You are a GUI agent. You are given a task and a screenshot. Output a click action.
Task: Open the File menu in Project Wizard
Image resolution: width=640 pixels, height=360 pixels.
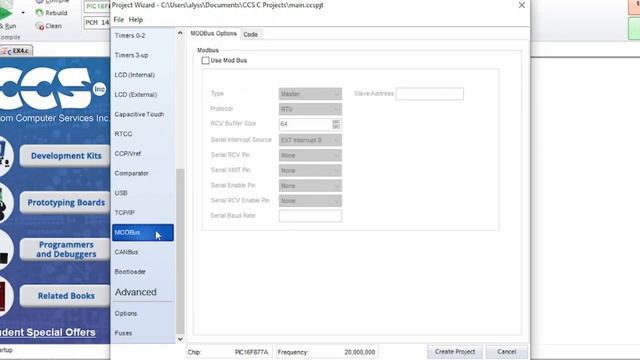pyautogui.click(x=118, y=20)
